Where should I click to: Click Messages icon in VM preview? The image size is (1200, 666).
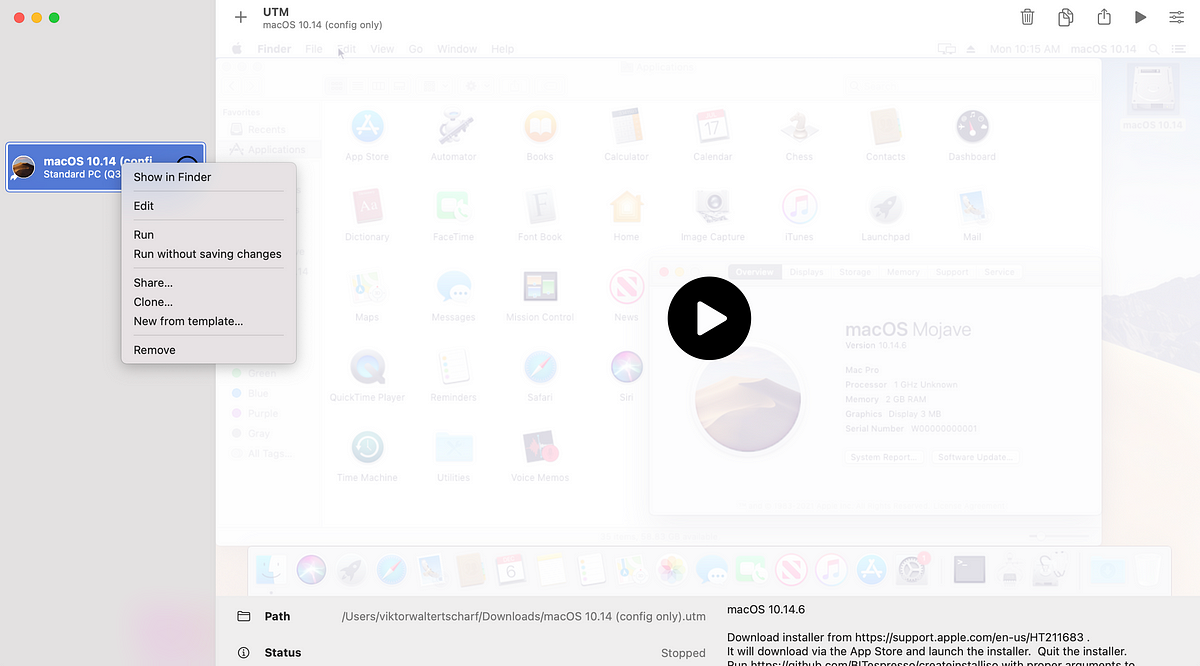454,288
